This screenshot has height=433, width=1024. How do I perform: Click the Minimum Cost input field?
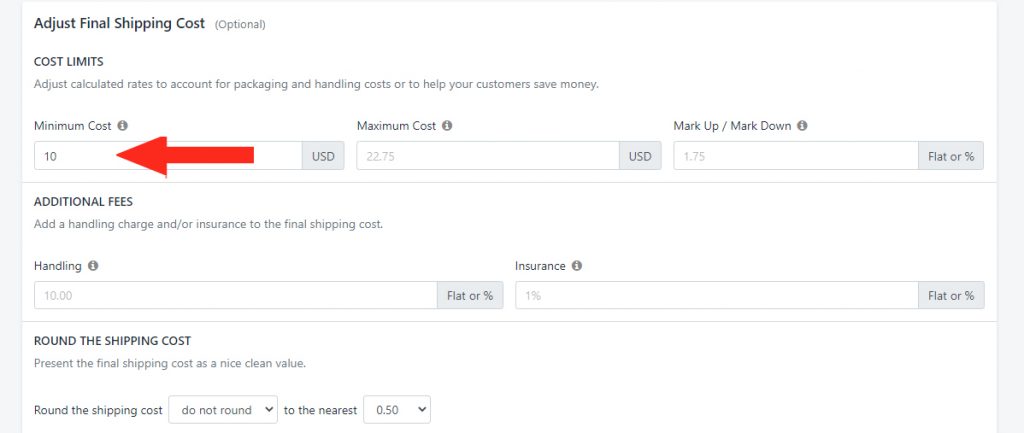[x=168, y=156]
